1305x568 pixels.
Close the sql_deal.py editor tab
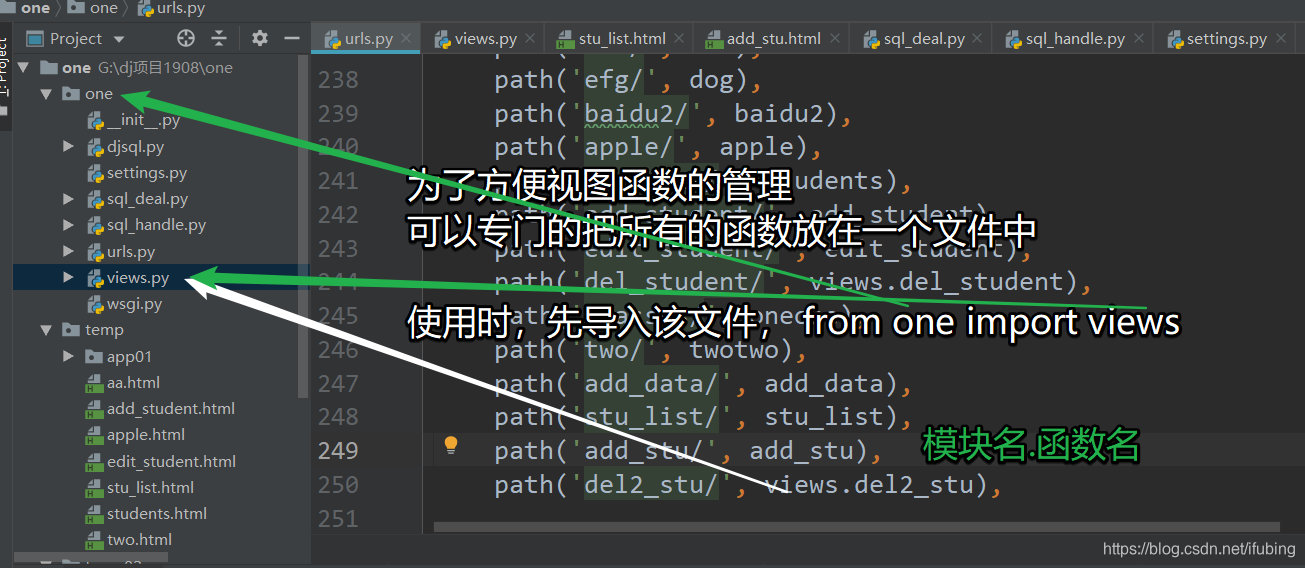(x=978, y=39)
